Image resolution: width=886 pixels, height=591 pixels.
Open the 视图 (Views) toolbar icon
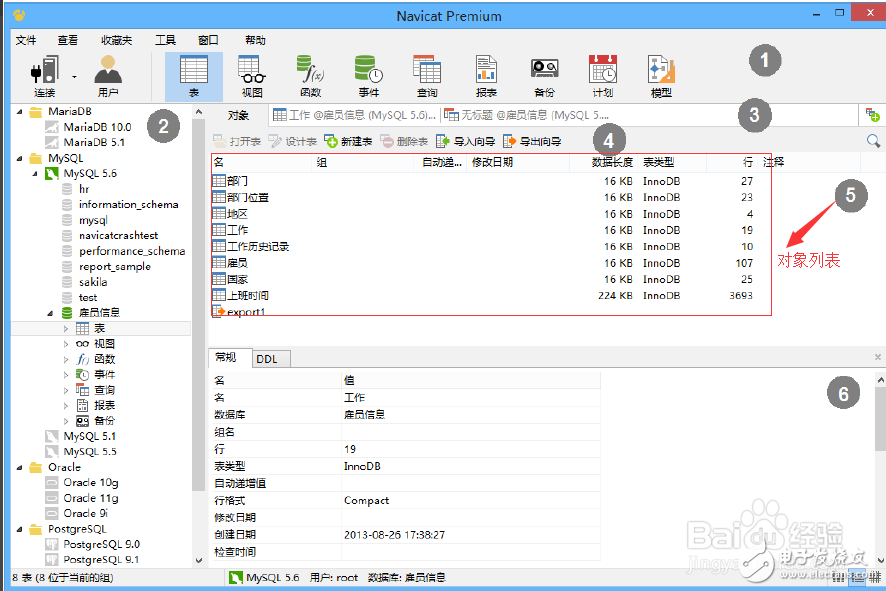click(x=251, y=70)
